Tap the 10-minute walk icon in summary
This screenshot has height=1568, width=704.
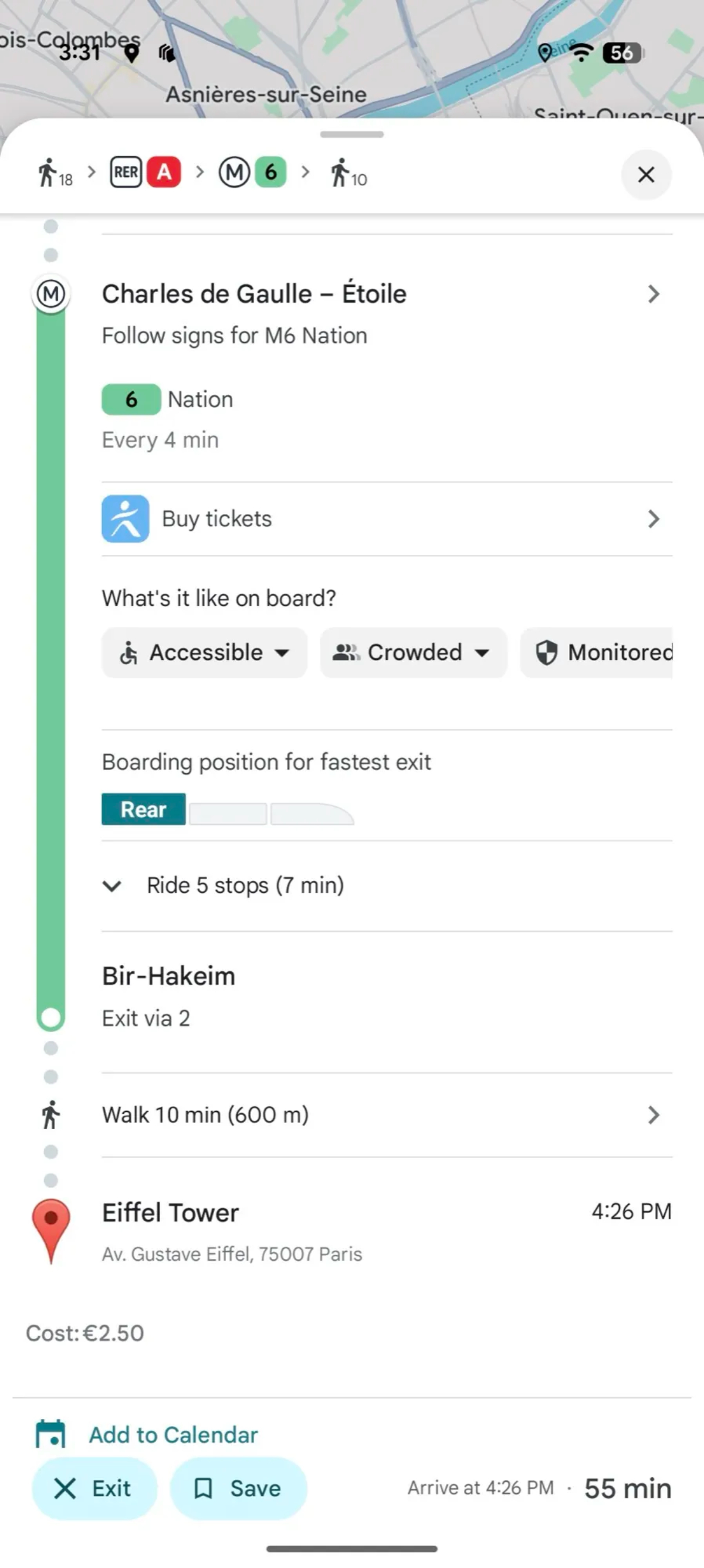pos(349,173)
